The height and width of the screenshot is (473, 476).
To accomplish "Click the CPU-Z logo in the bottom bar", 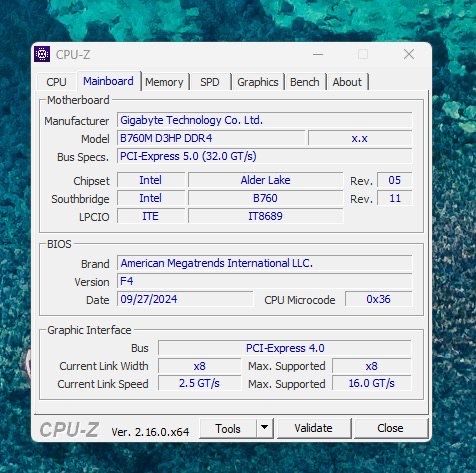I will (x=69, y=429).
